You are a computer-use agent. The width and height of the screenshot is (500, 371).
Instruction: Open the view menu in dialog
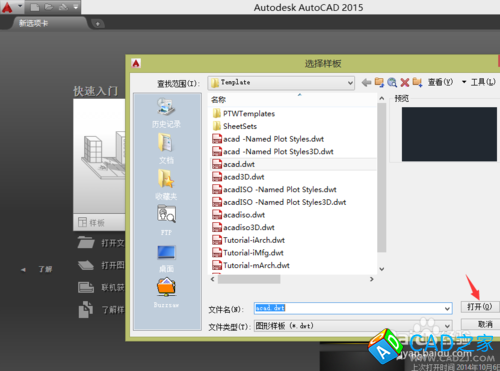click(441, 82)
